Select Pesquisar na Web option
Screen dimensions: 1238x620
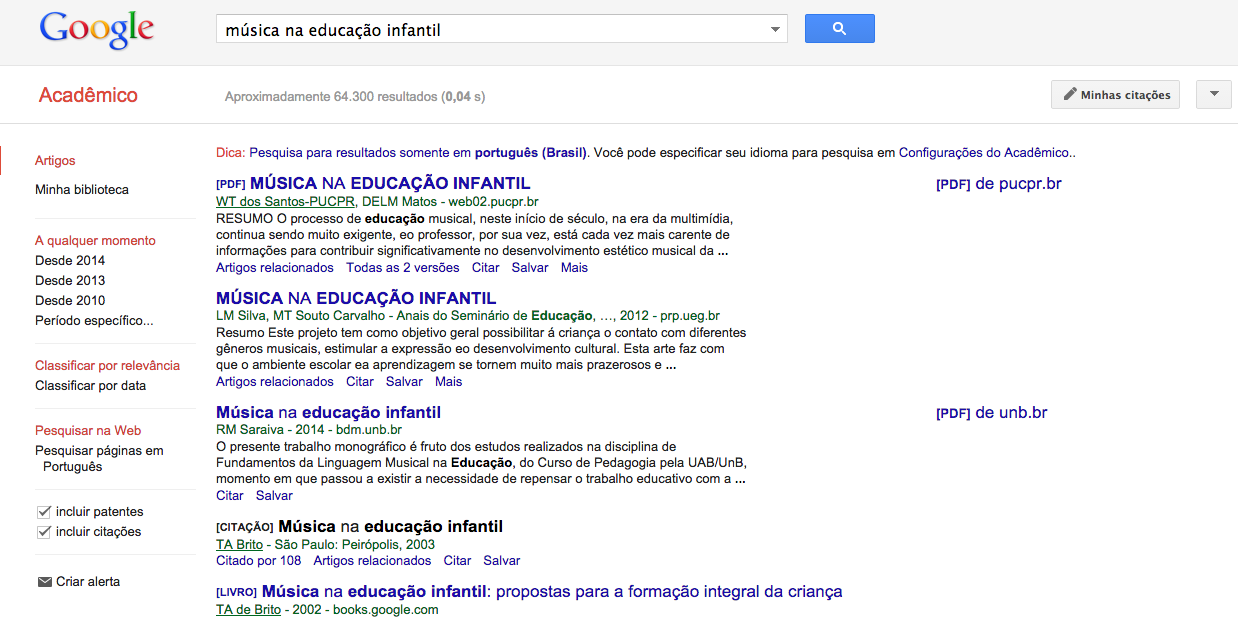[x=88, y=431]
